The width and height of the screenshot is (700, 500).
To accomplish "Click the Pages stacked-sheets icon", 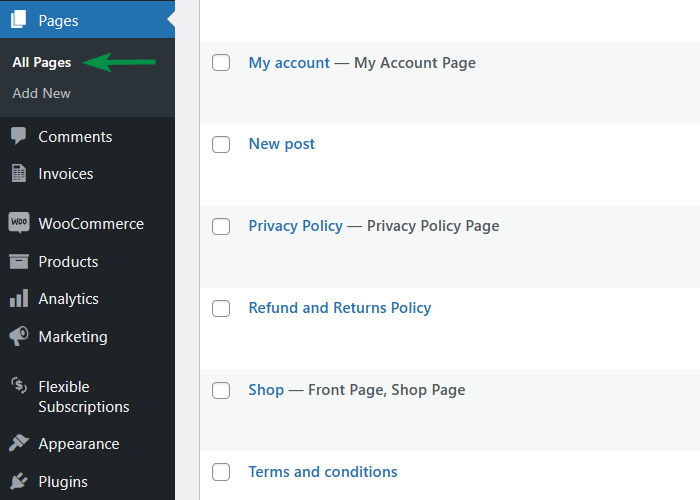I will [18, 19].
